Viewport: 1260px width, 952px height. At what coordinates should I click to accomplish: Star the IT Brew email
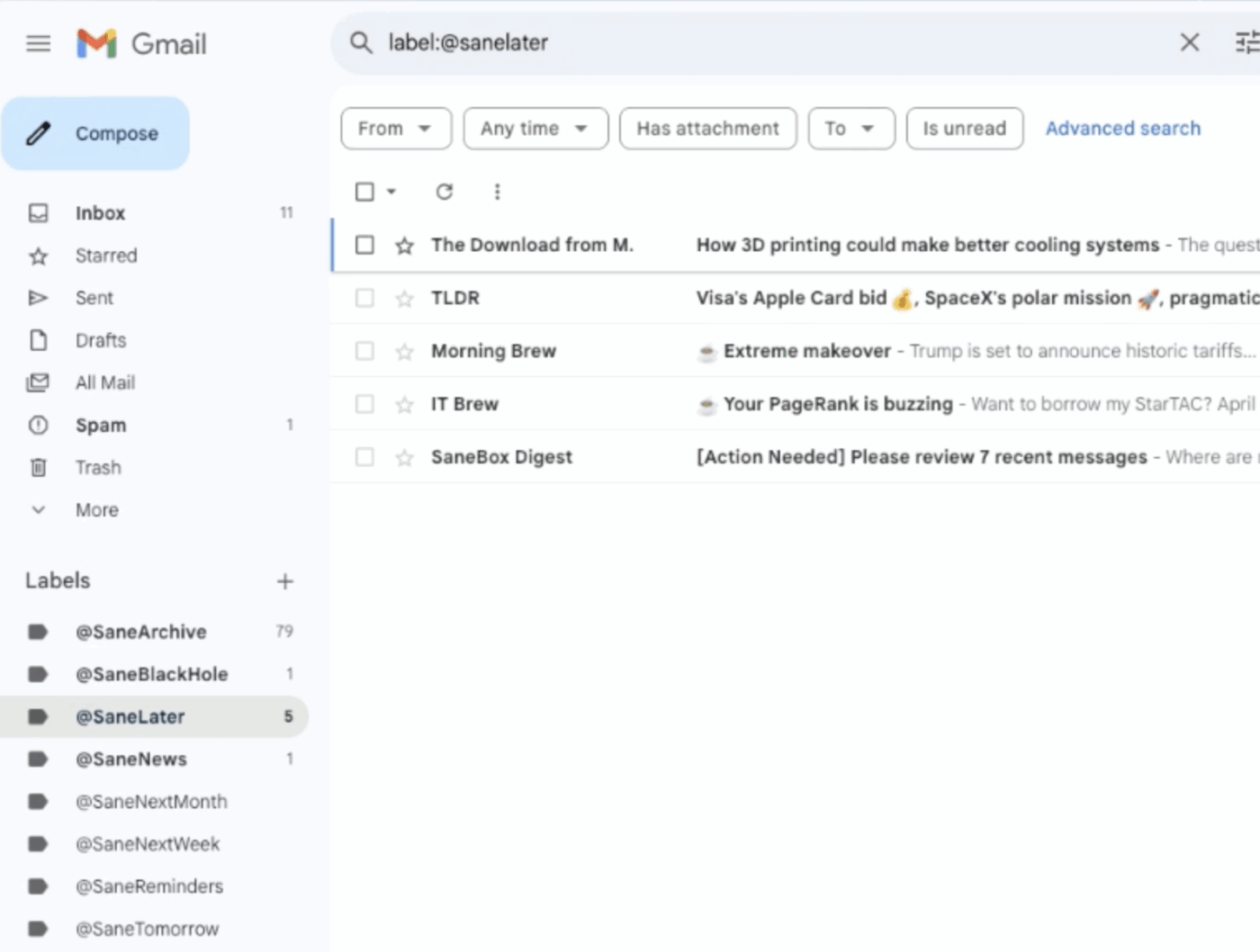click(x=404, y=405)
